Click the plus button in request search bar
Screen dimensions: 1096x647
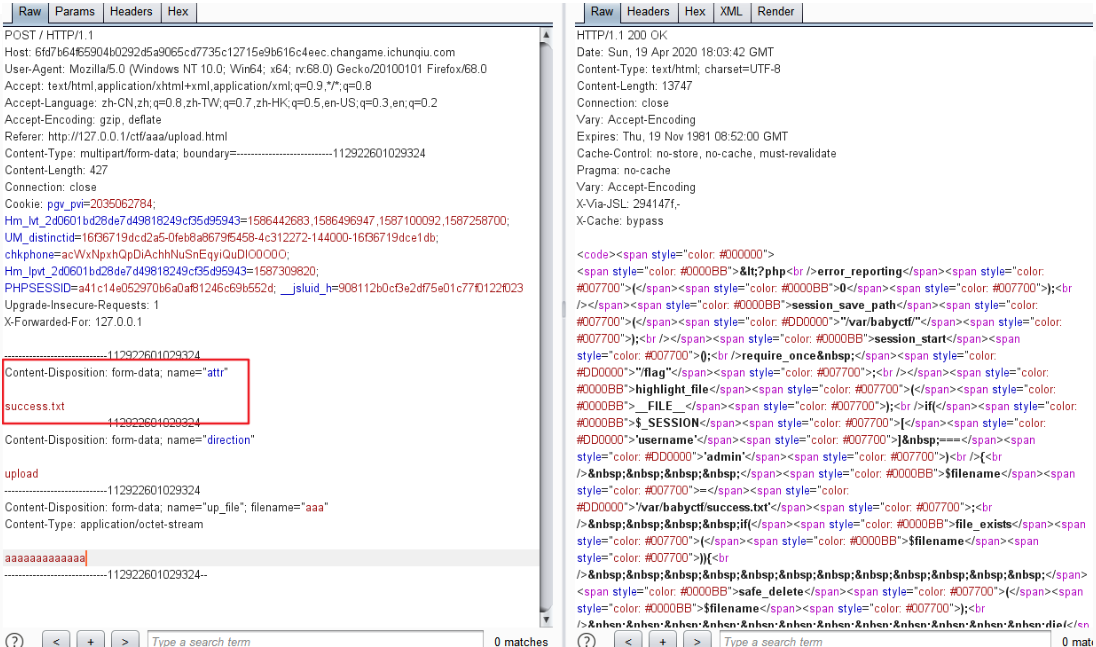90,640
